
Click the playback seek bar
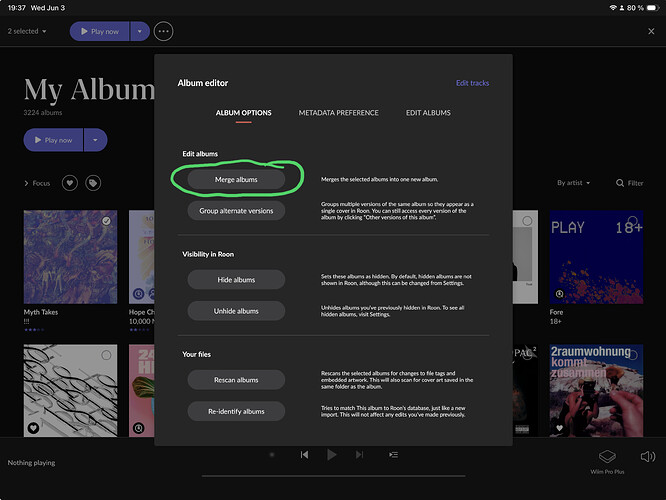(x=333, y=476)
